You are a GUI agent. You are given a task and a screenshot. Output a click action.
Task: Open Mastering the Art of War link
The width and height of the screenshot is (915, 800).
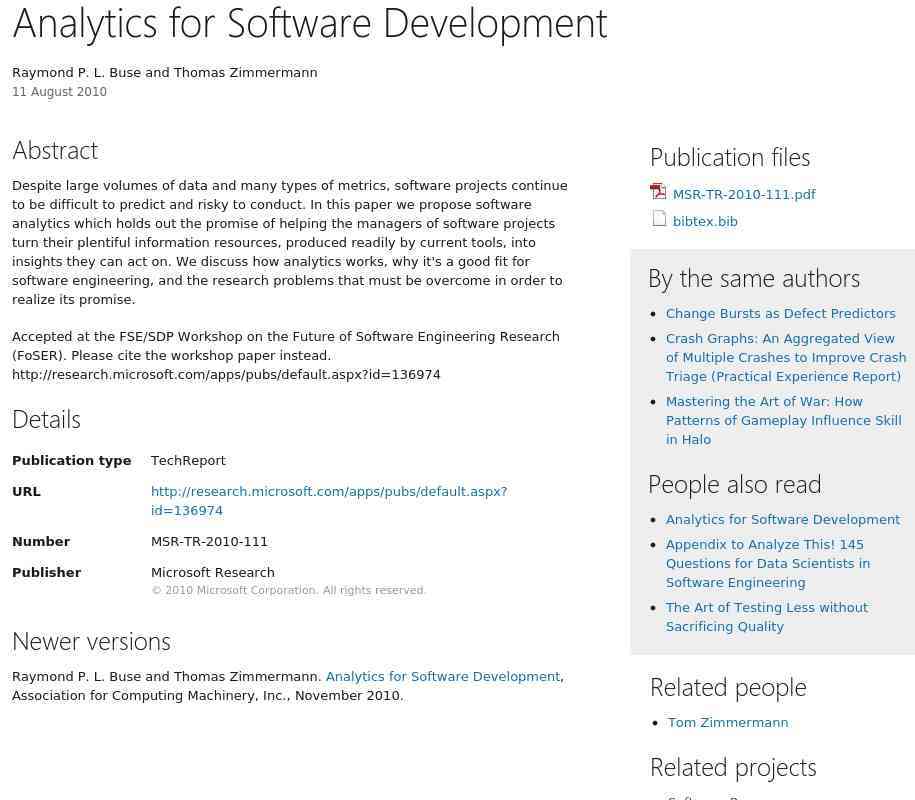(784, 421)
